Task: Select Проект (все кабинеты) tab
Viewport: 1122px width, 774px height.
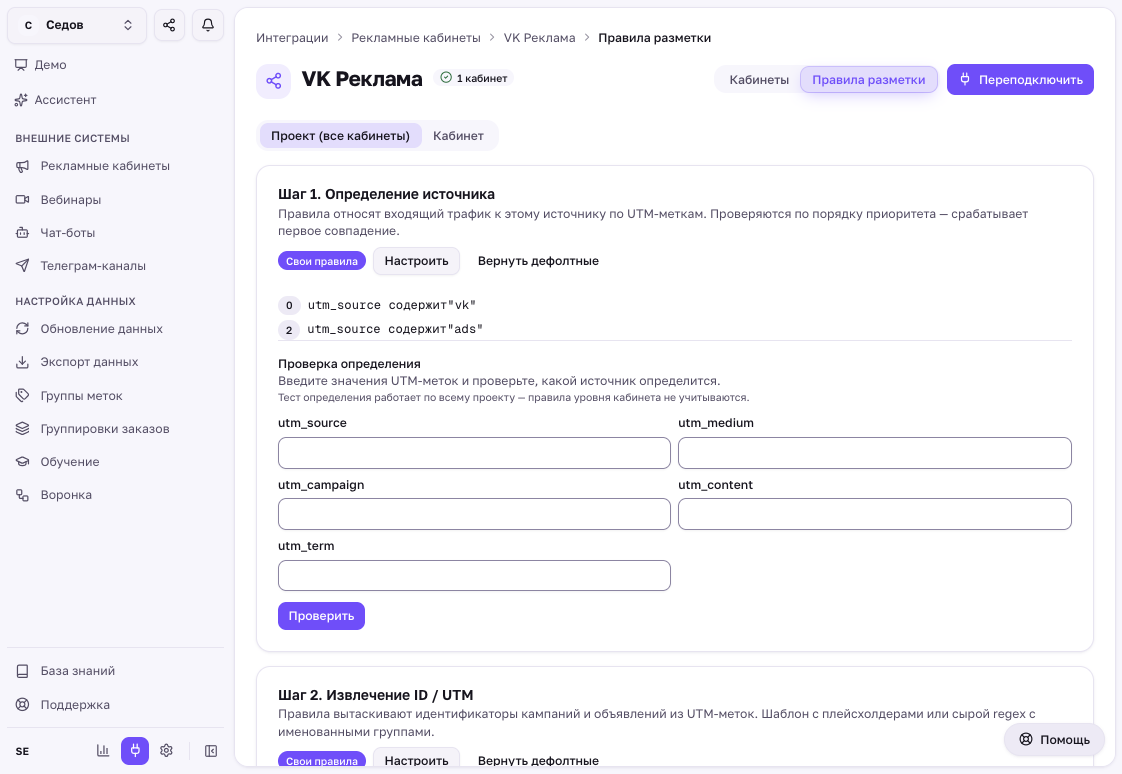Action: (x=340, y=135)
